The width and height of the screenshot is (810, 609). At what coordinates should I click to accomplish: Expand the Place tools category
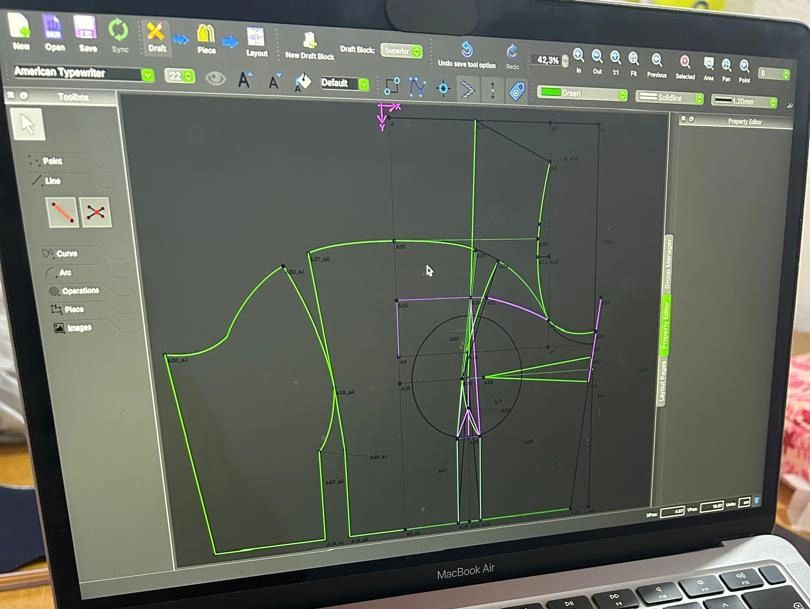(x=67, y=309)
